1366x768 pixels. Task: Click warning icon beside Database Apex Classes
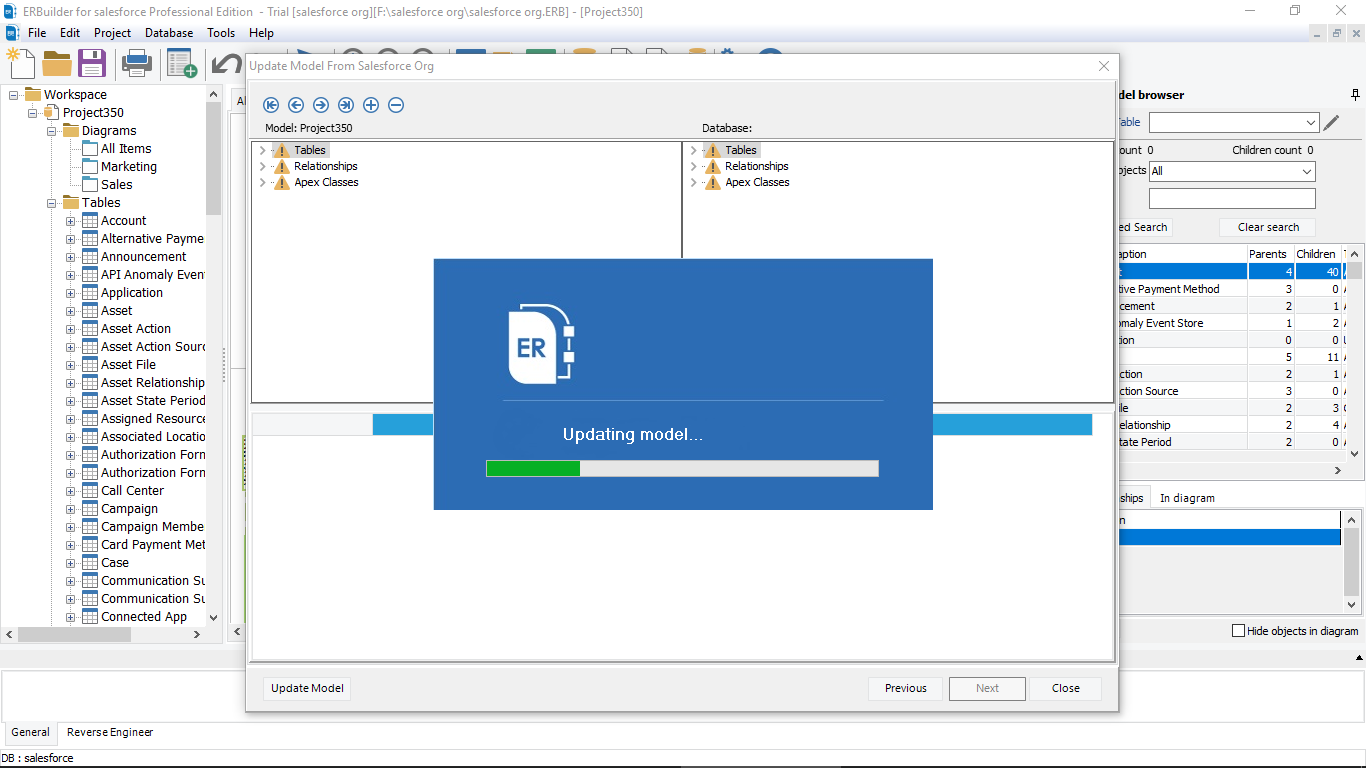[x=713, y=183]
